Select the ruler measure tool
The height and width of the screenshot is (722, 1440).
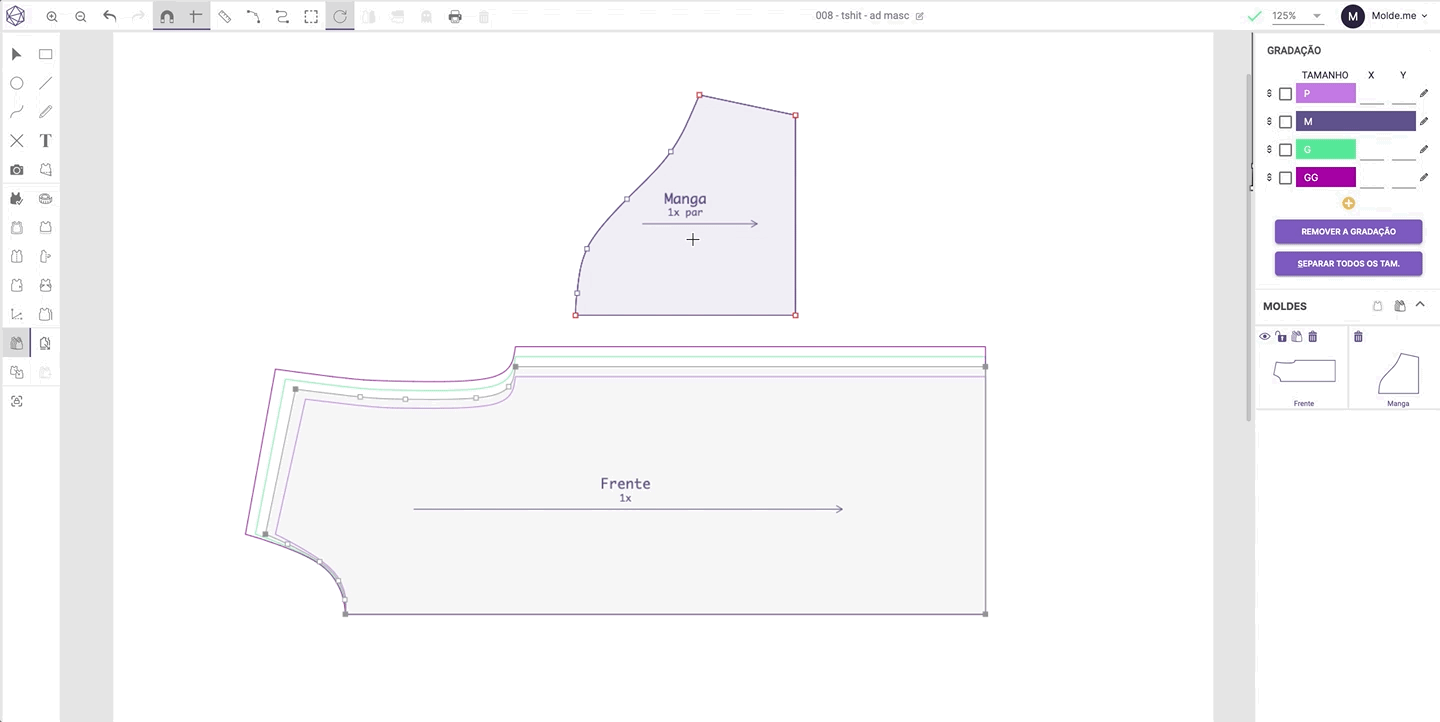[225, 17]
